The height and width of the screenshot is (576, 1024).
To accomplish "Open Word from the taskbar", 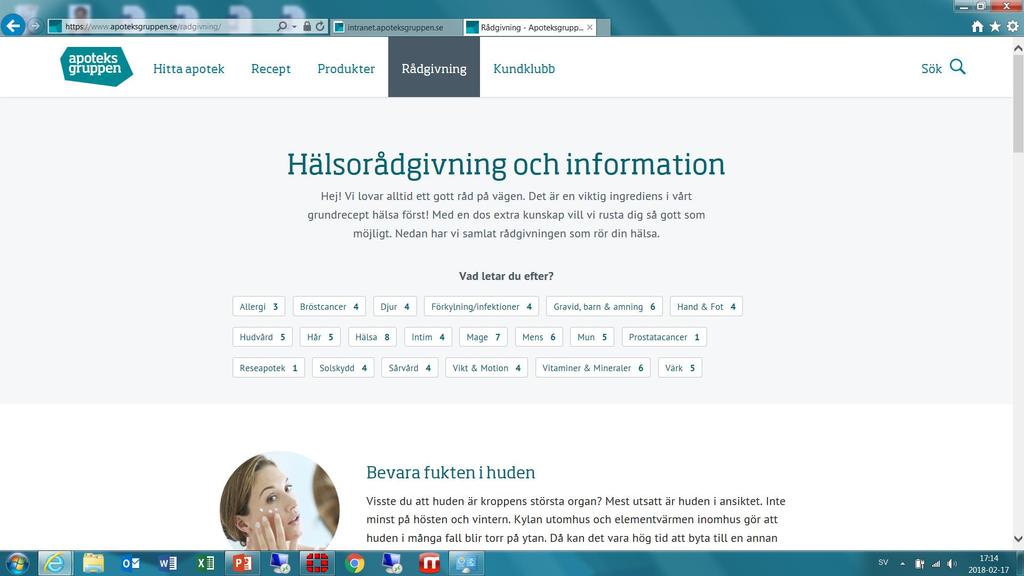I will [x=168, y=563].
